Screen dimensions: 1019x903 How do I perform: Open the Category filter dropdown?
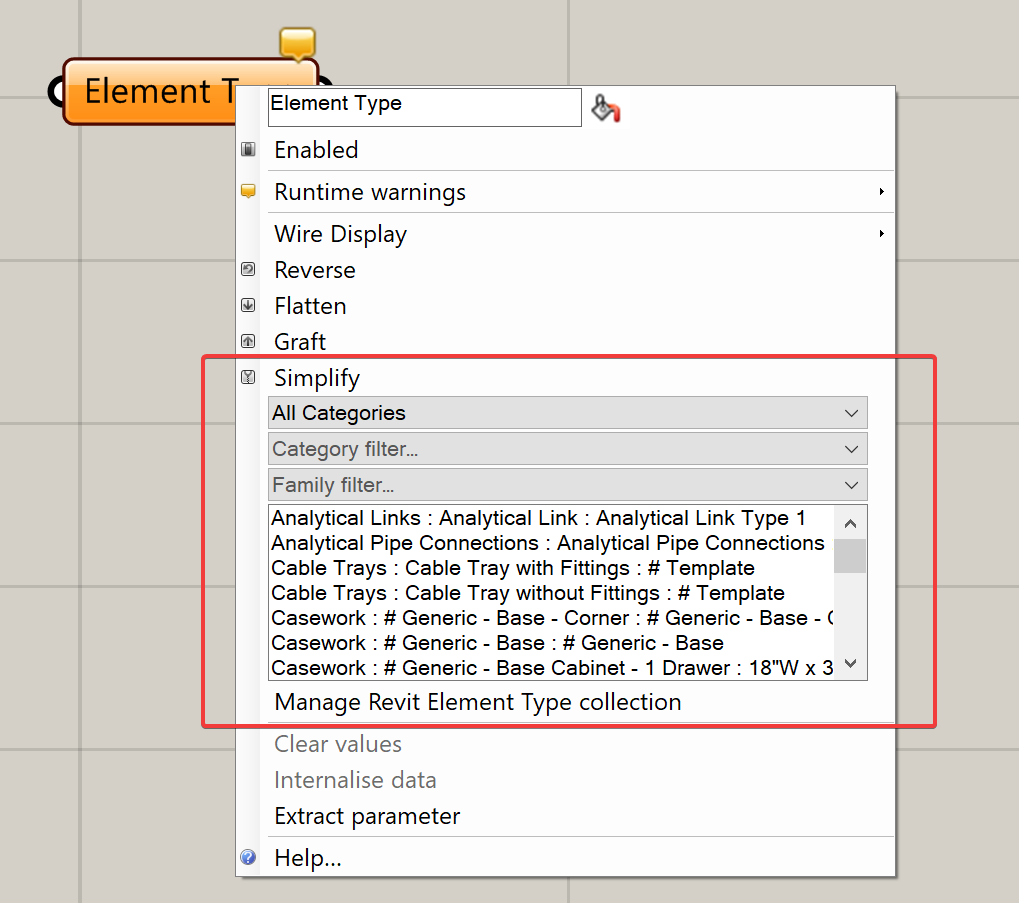pyautogui.click(x=567, y=449)
